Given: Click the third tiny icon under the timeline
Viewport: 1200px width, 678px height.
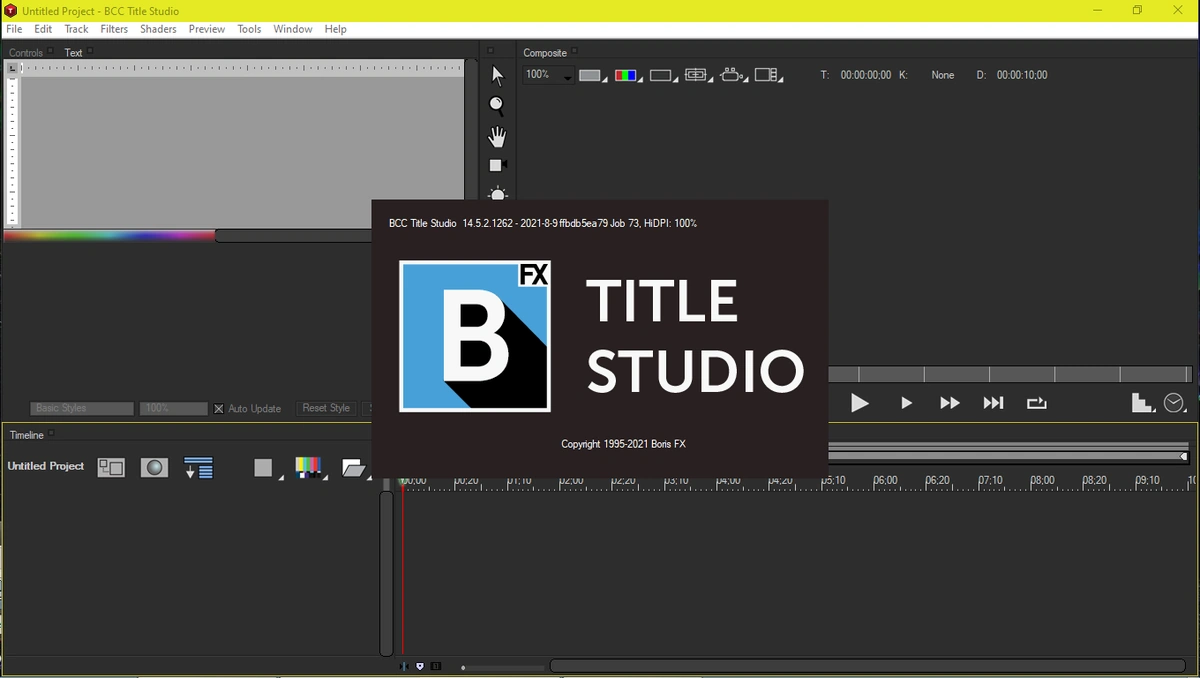Looking at the screenshot, I should 436,667.
